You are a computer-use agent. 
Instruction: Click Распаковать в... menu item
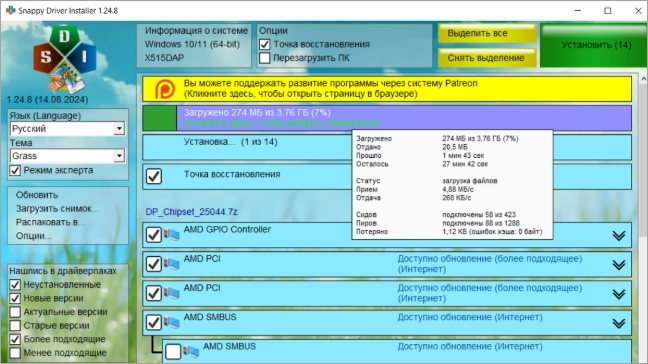tap(50, 222)
